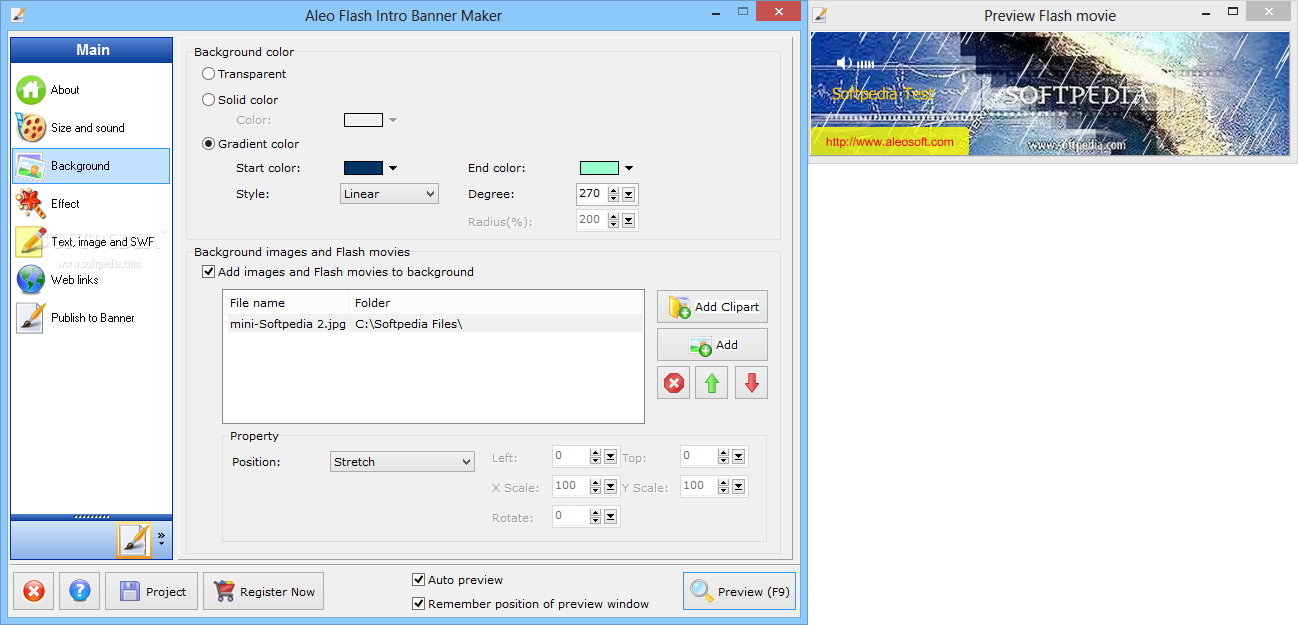Click the dark blue Start color swatch
Screen dimensions: 1298x625
pos(363,168)
